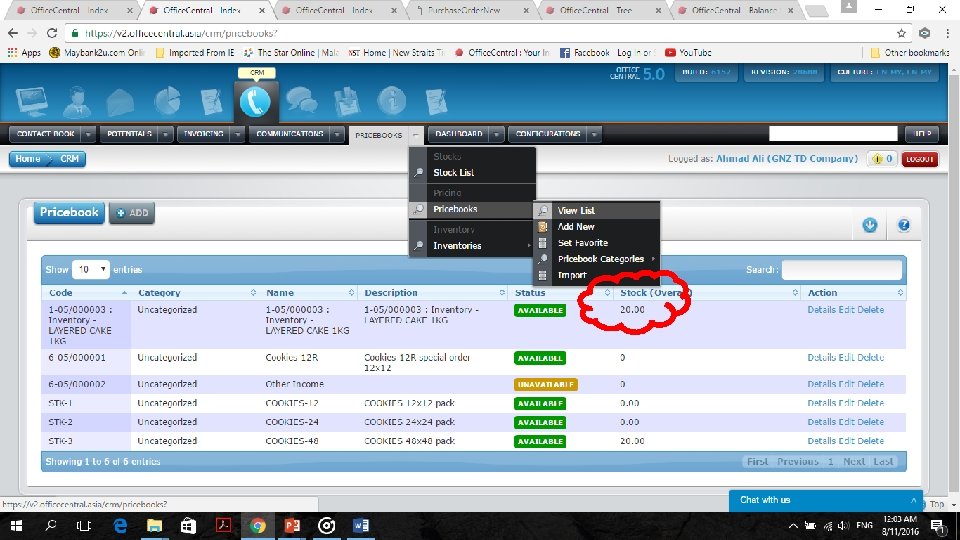Expand Configurations menu arrow

594,134
